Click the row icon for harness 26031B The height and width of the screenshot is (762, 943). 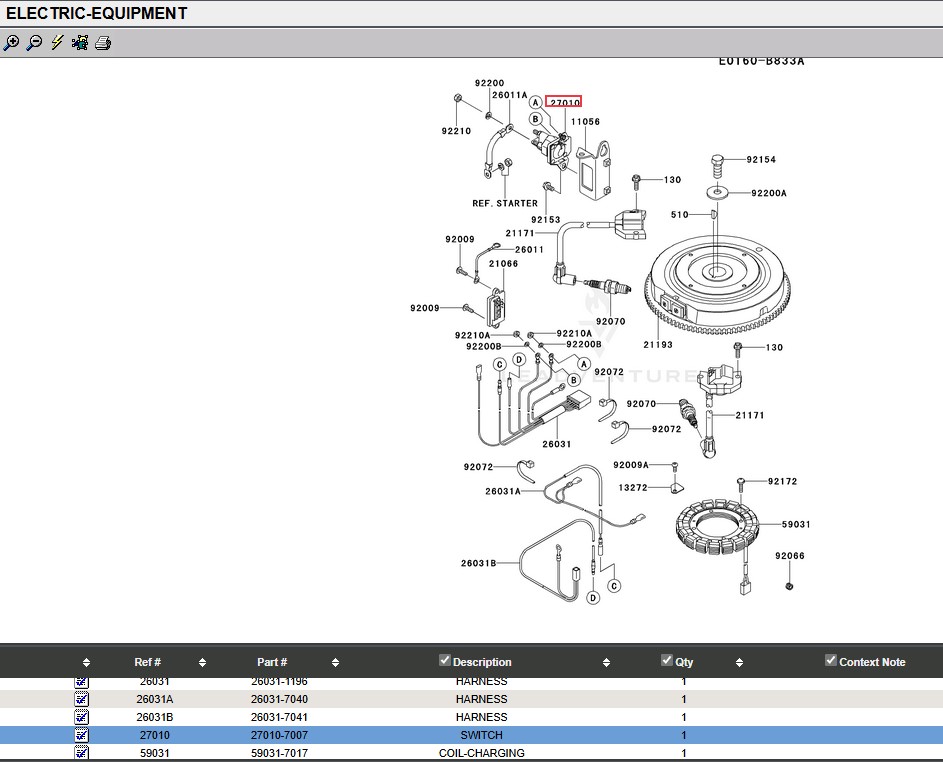coord(82,717)
